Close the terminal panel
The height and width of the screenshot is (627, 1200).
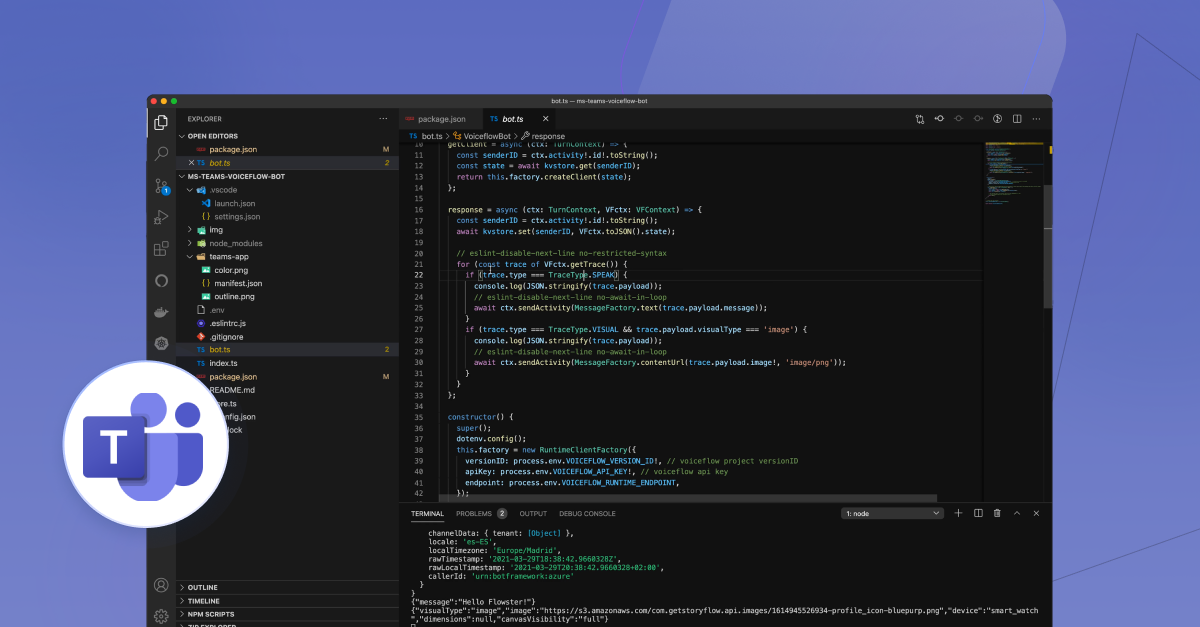click(x=1036, y=513)
